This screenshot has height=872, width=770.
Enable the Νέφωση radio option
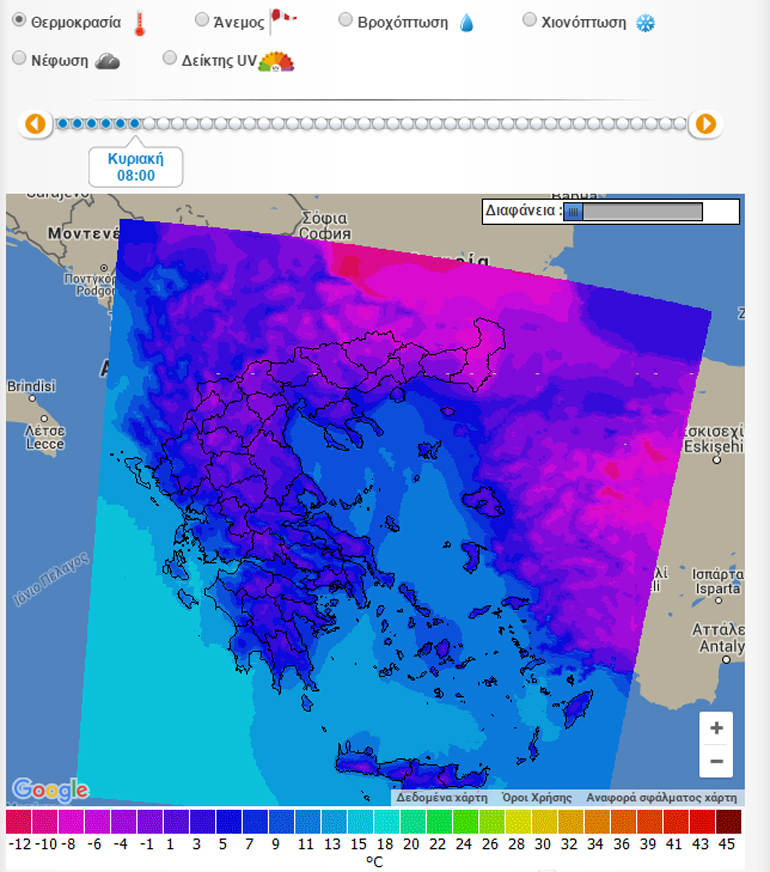tap(18, 59)
